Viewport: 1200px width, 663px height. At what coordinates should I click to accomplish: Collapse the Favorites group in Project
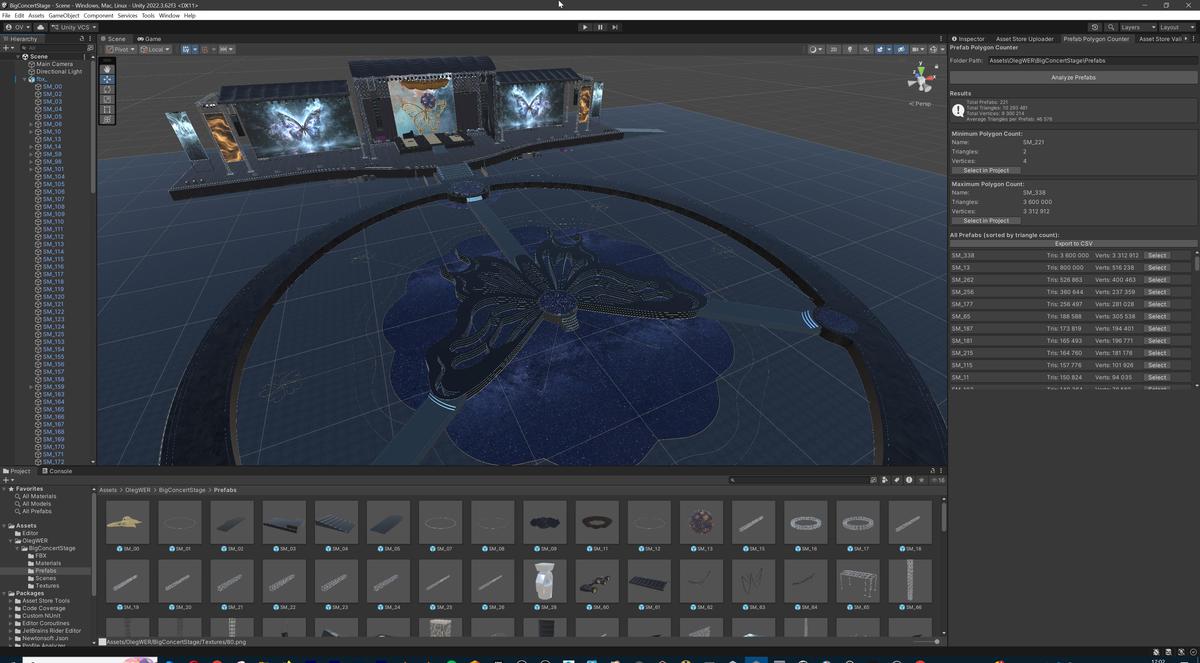[x=5, y=489]
